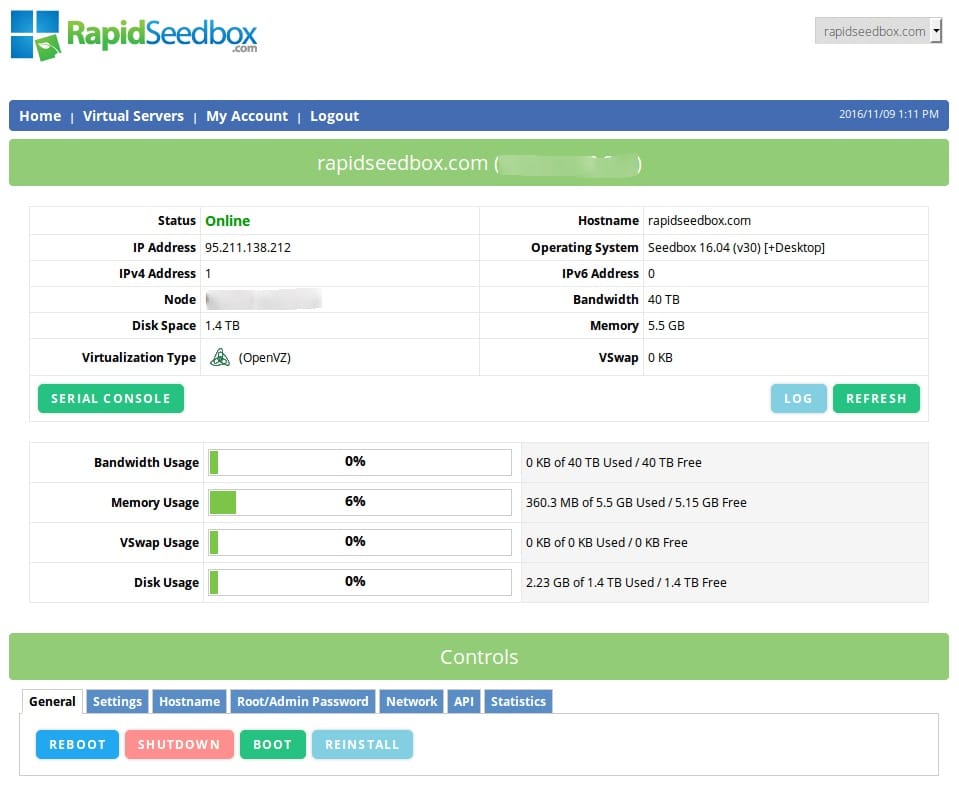The width and height of the screenshot is (959, 789).
Task: Switch to the Hostname tab
Action: [189, 701]
